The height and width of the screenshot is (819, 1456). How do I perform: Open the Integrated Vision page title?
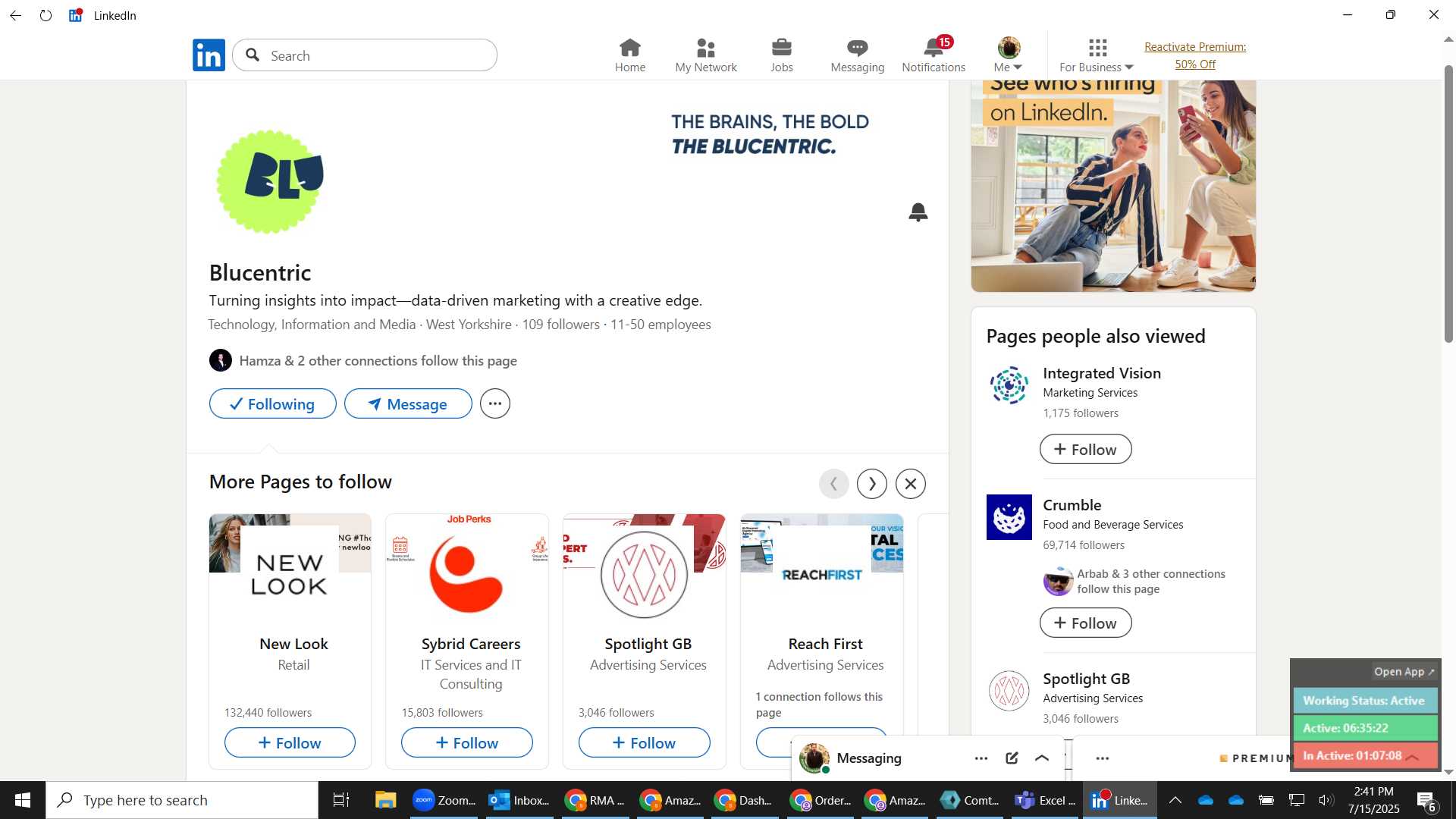coord(1102,373)
